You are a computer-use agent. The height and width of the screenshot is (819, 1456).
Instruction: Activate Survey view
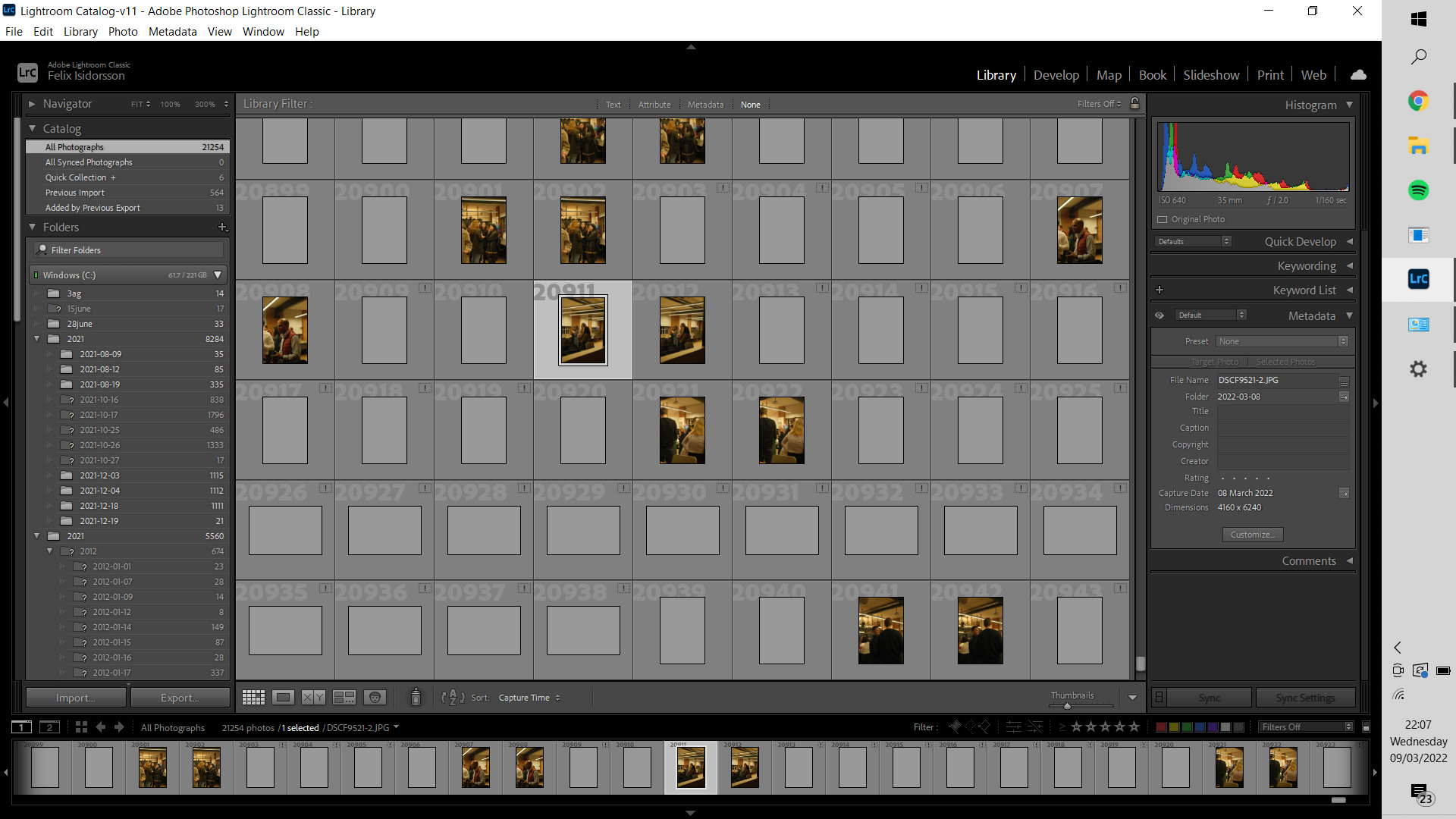(x=344, y=697)
